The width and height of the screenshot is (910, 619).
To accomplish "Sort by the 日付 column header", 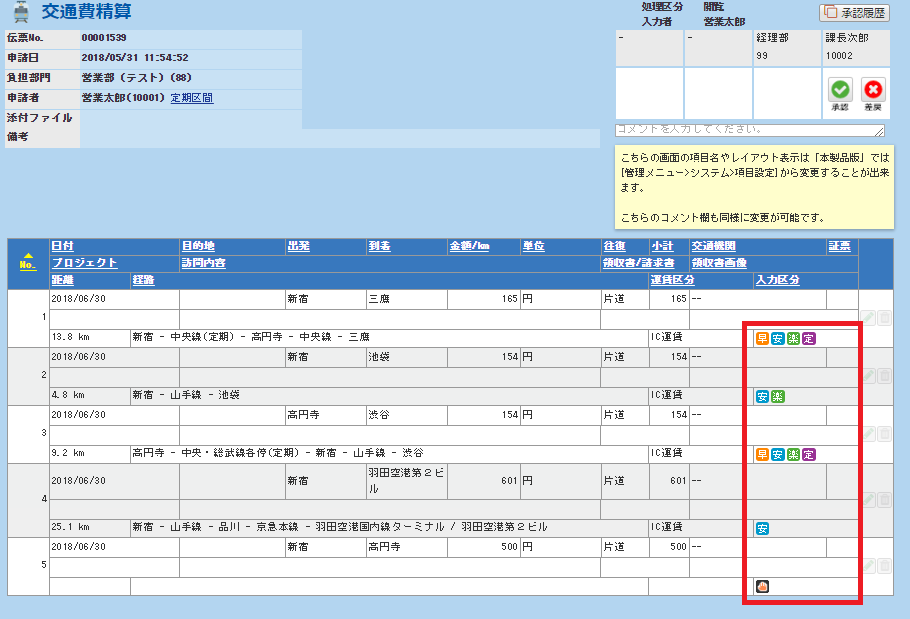I will pyautogui.click(x=62, y=246).
